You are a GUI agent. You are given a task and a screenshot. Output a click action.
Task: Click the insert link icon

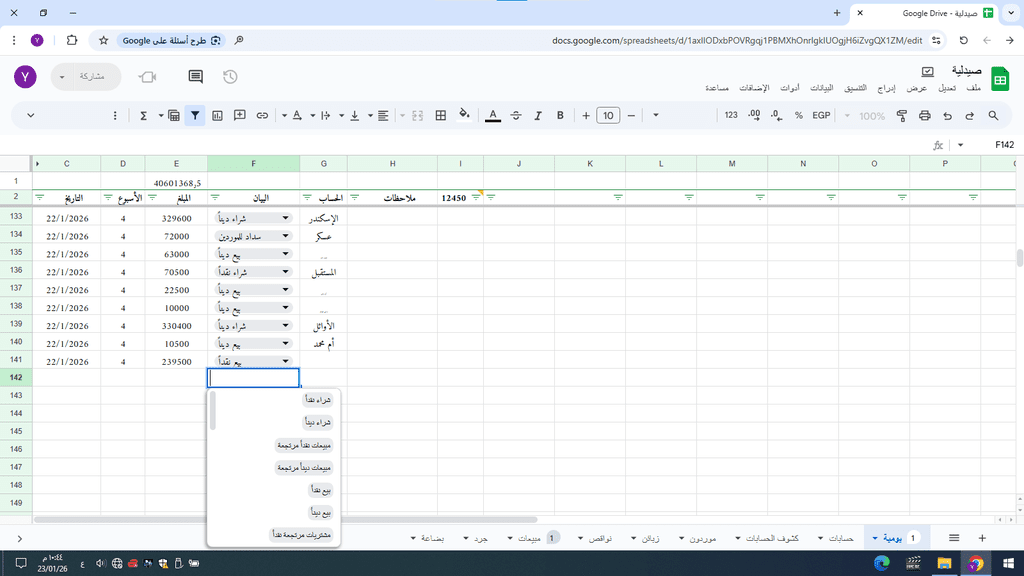(262, 116)
